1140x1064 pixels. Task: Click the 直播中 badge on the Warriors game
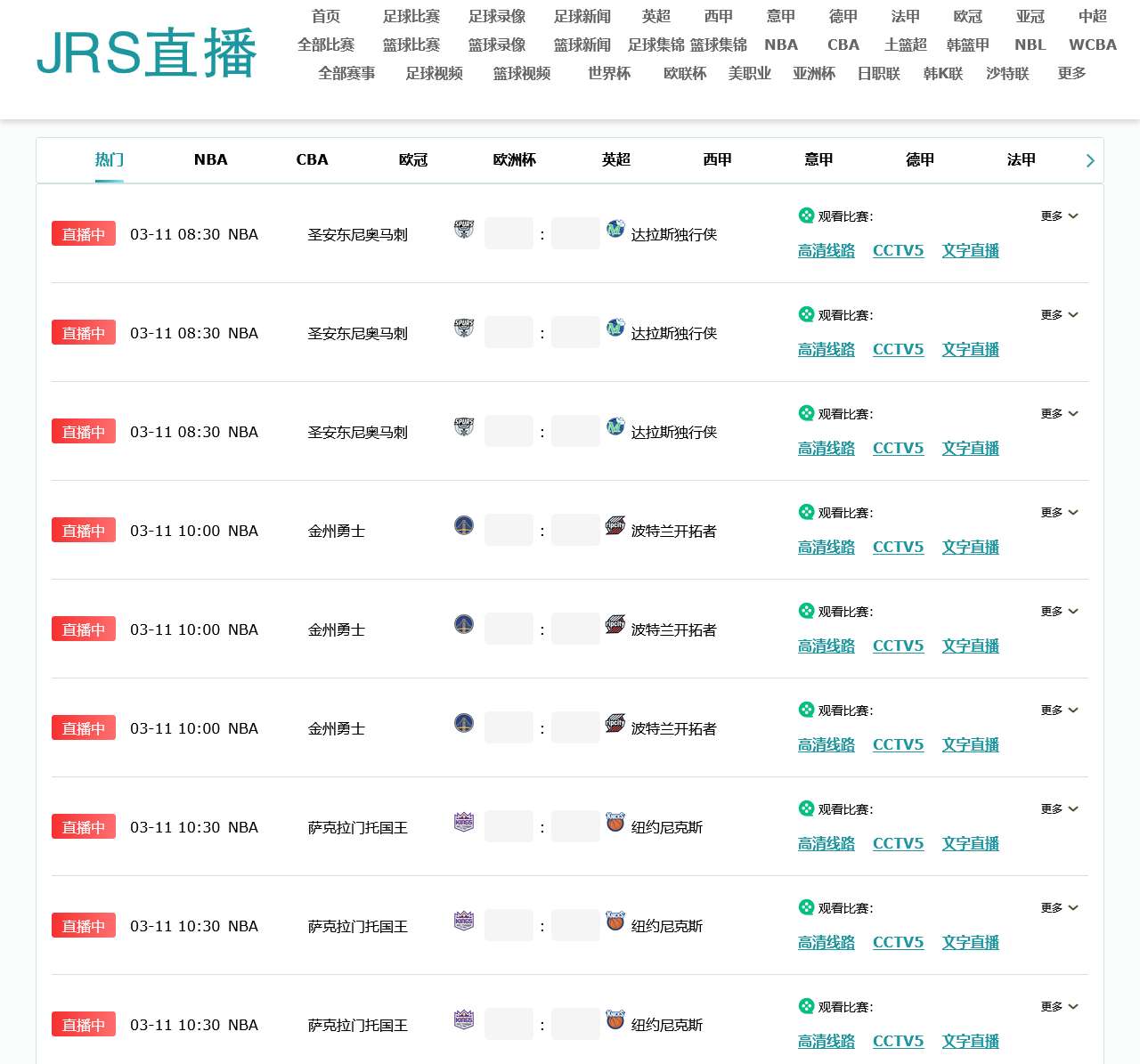tap(83, 530)
